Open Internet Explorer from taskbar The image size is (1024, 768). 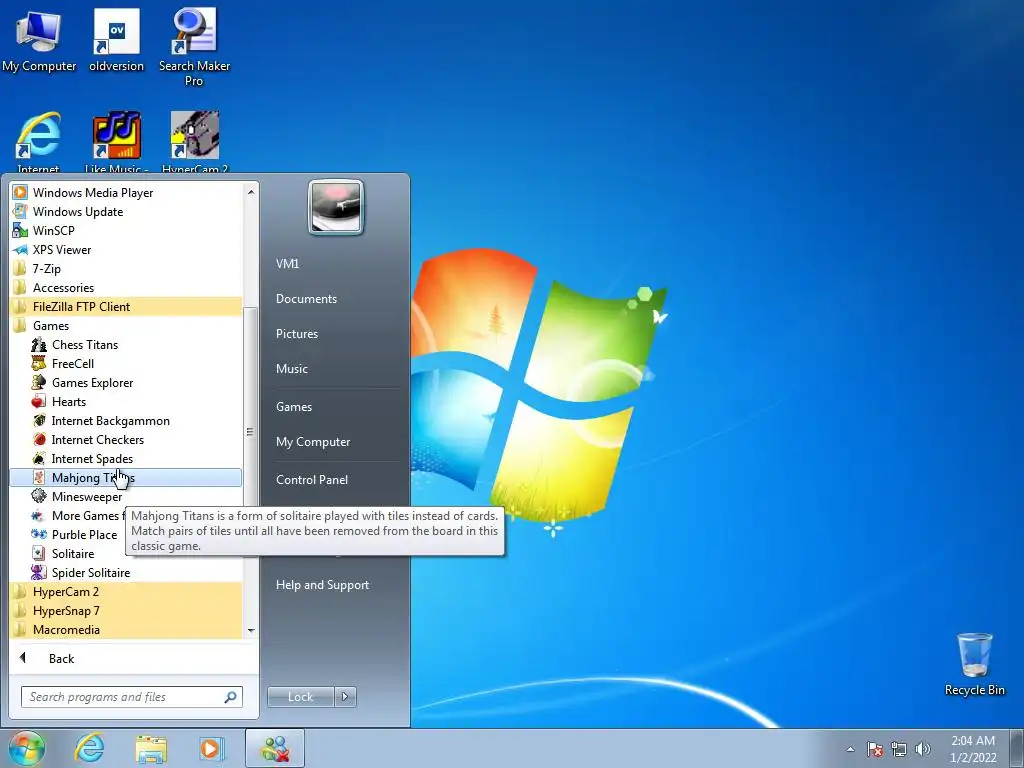tap(89, 748)
